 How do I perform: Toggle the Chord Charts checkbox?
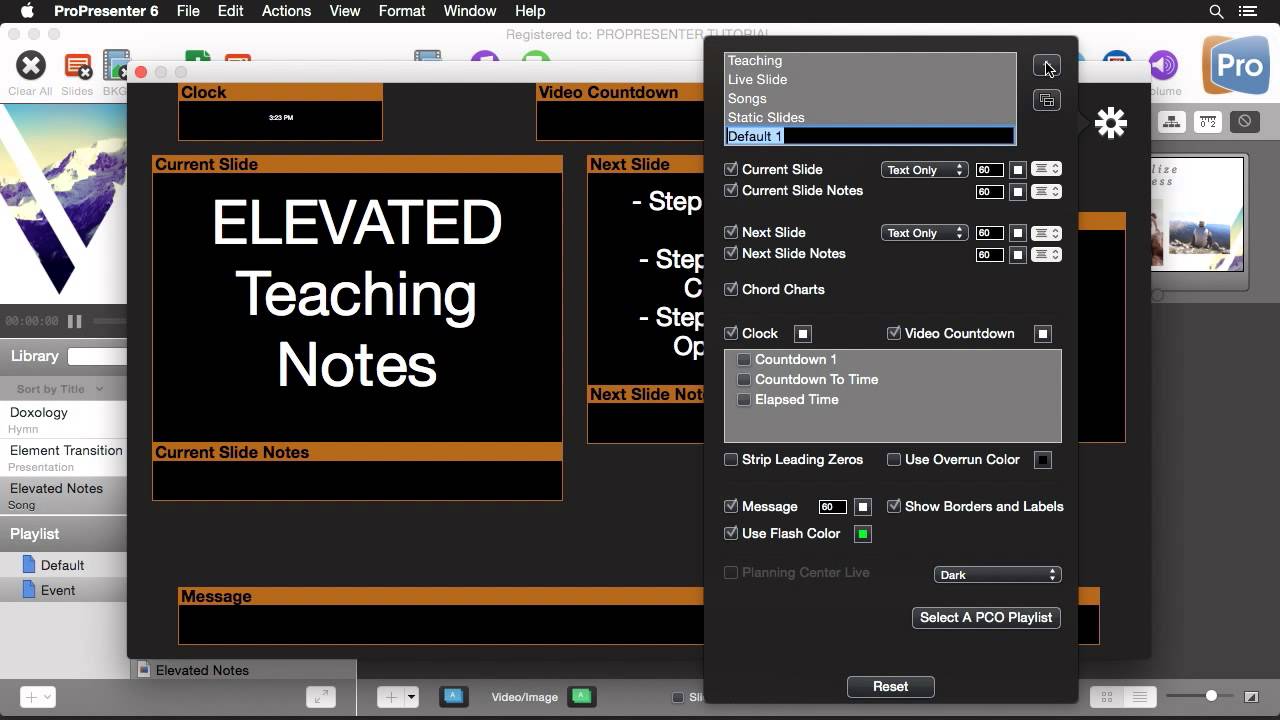[x=731, y=289]
